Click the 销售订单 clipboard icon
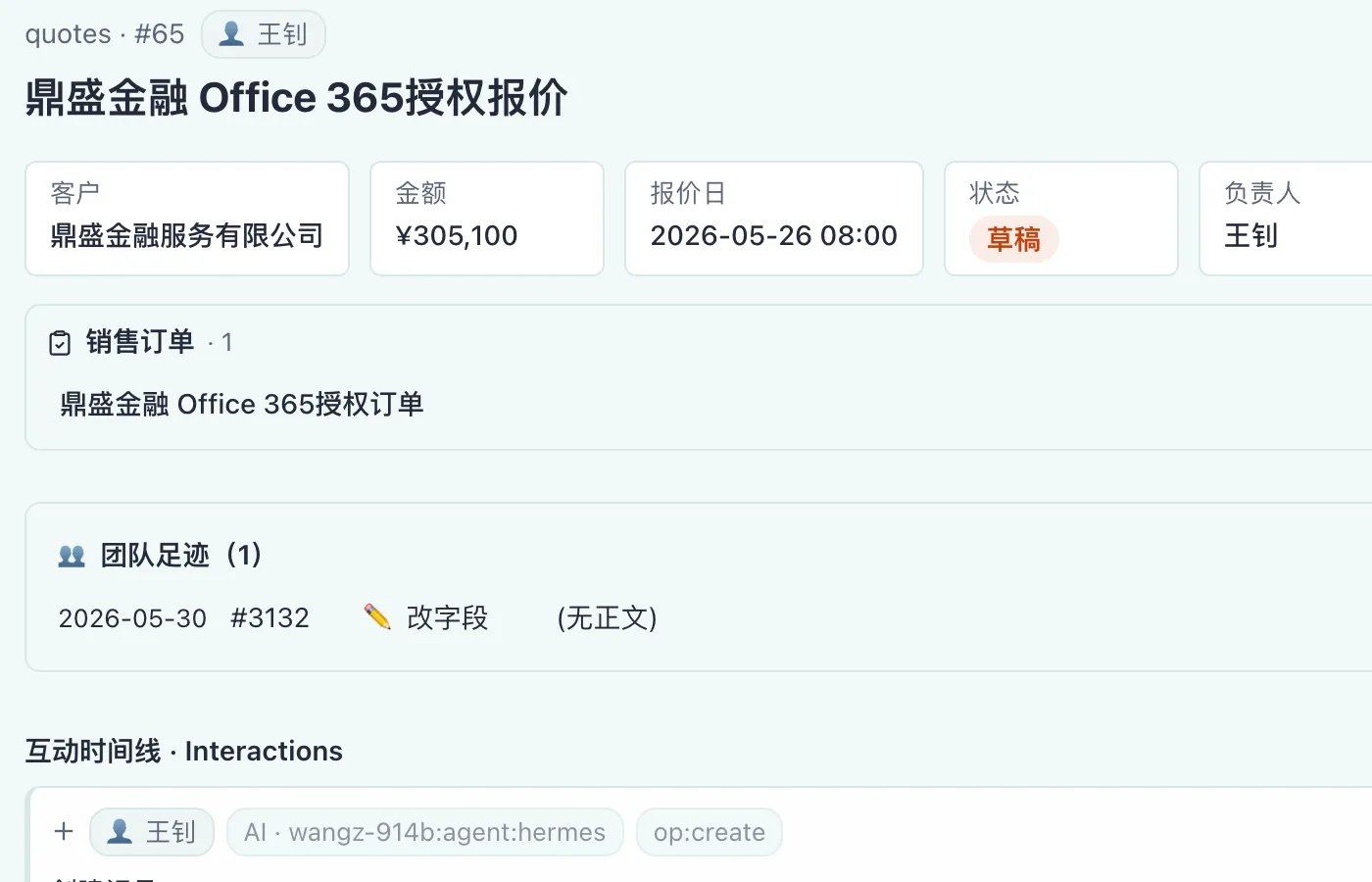The width and height of the screenshot is (1372, 882). click(x=60, y=343)
